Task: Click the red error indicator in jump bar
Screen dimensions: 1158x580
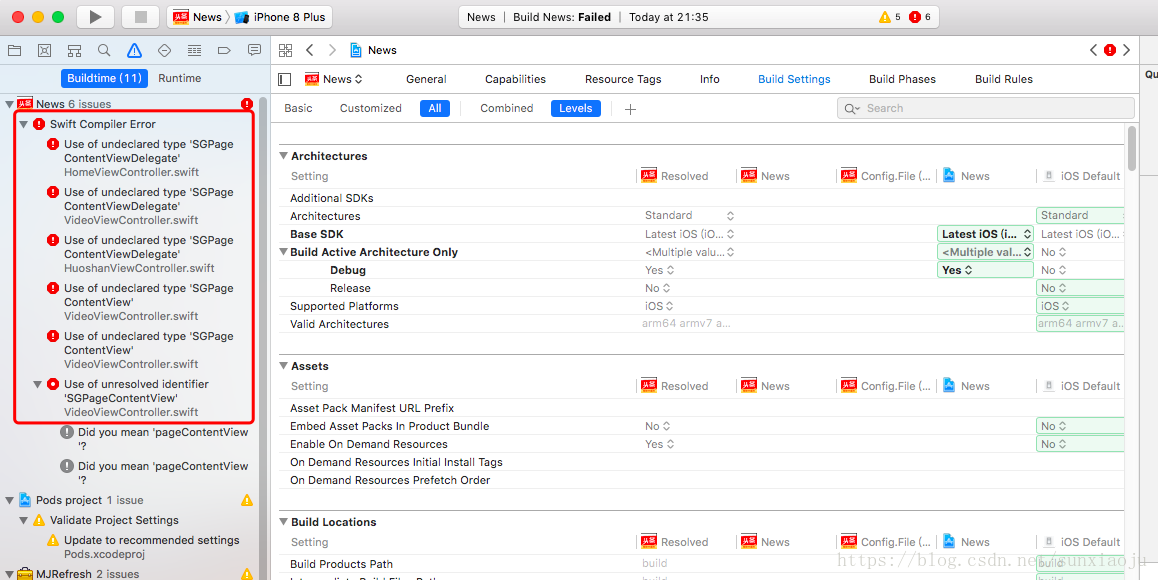Action: (1110, 50)
